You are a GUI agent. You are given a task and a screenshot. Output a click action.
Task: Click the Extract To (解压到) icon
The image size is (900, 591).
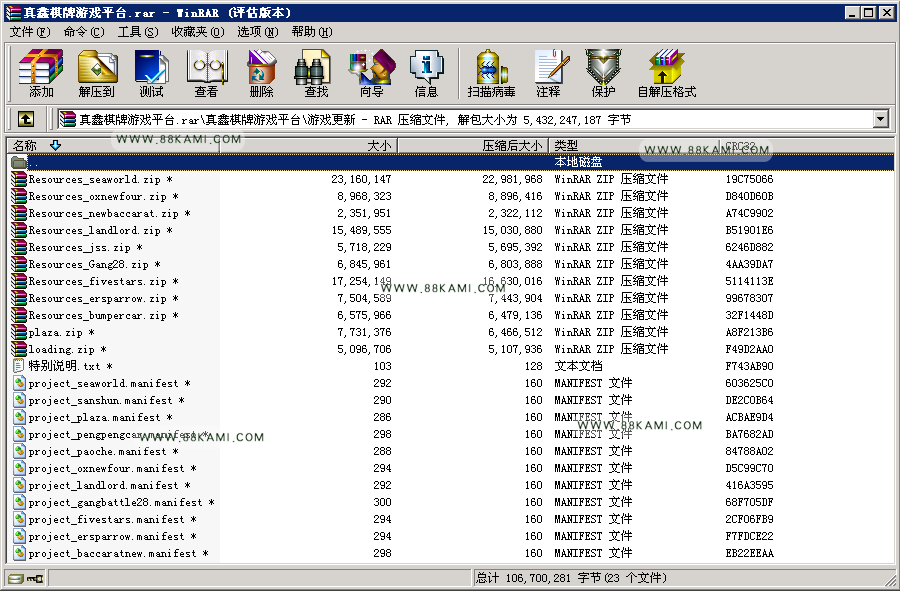(x=96, y=73)
